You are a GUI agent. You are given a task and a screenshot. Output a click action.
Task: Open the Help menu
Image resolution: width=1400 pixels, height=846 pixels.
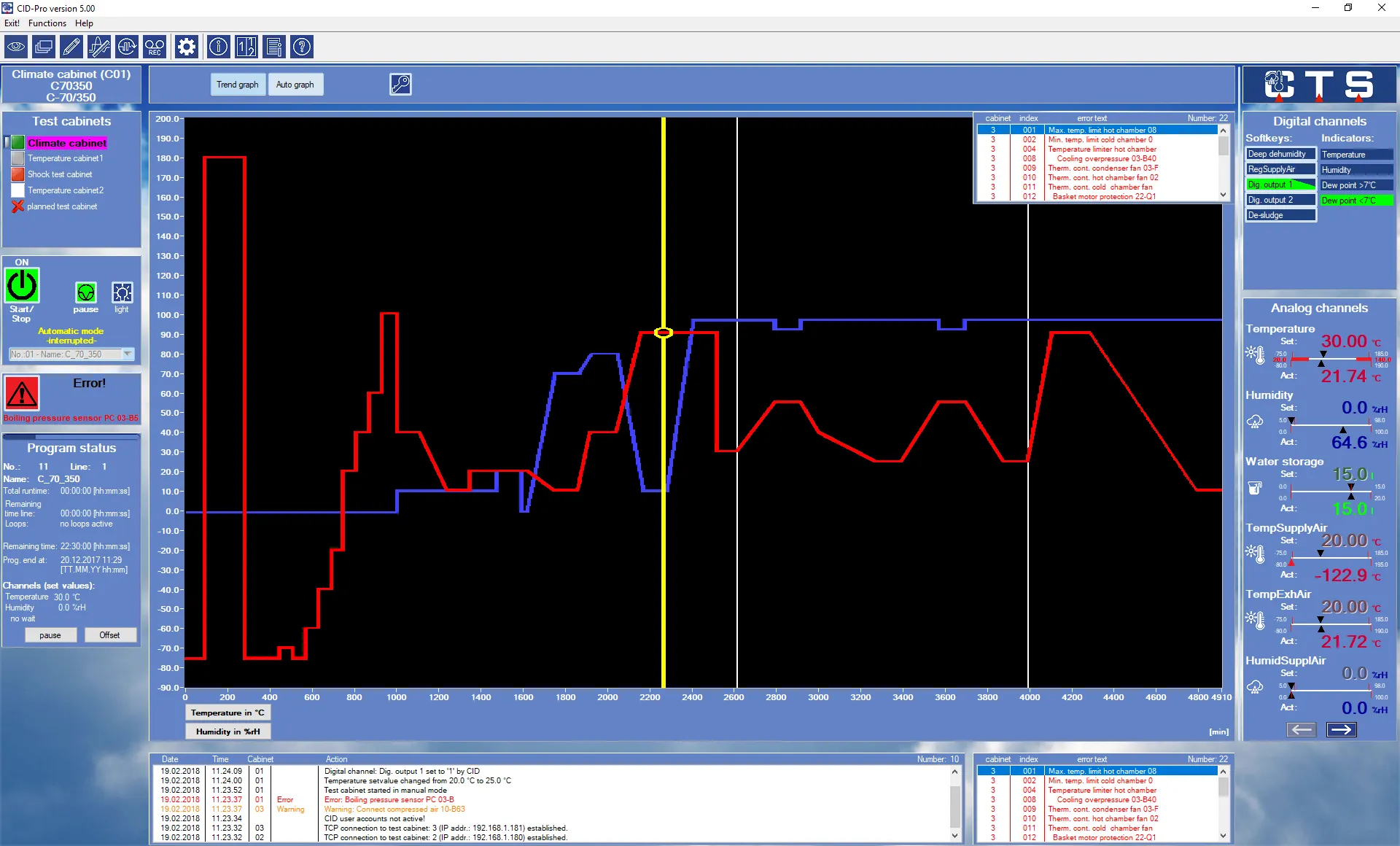[x=84, y=23]
